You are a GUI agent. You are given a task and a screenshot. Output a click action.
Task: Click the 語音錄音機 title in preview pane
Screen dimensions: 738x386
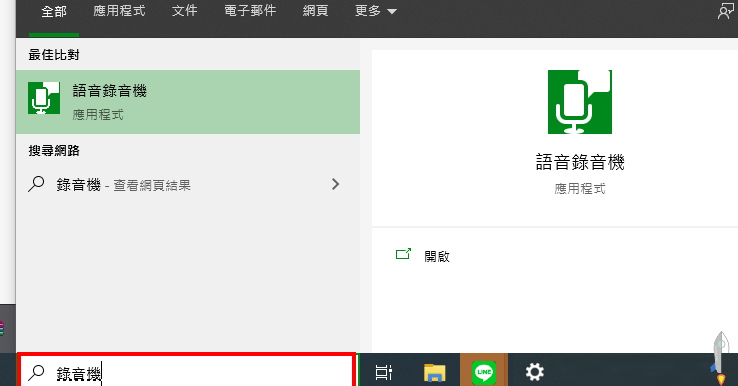tap(580, 162)
